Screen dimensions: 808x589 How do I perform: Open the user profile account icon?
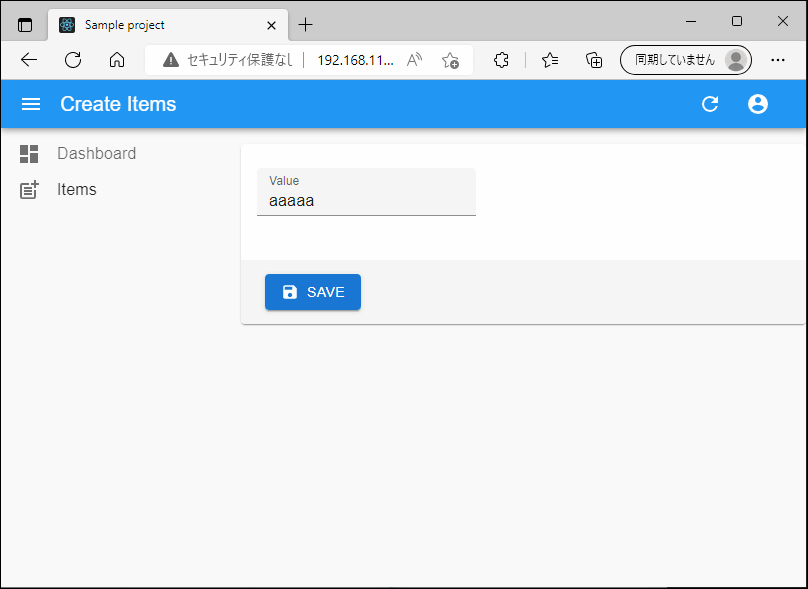[x=758, y=104]
